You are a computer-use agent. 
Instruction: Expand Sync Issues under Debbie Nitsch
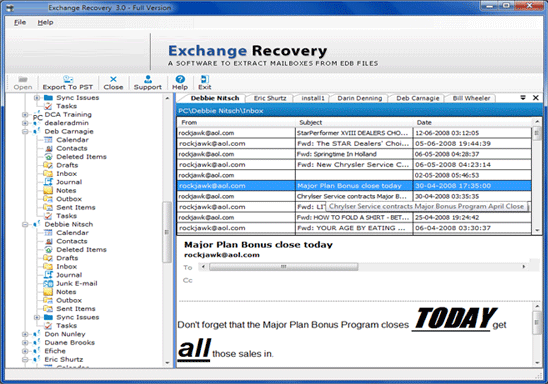click(37, 317)
